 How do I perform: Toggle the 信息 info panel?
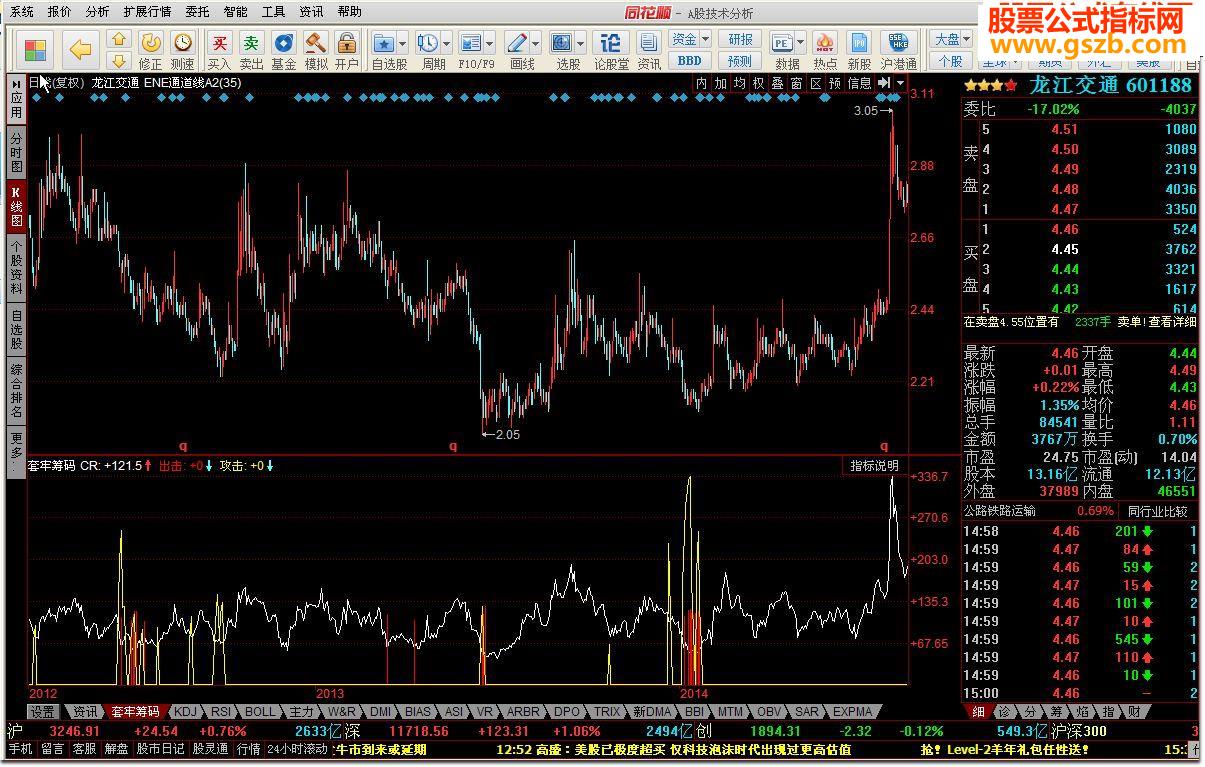tap(860, 83)
